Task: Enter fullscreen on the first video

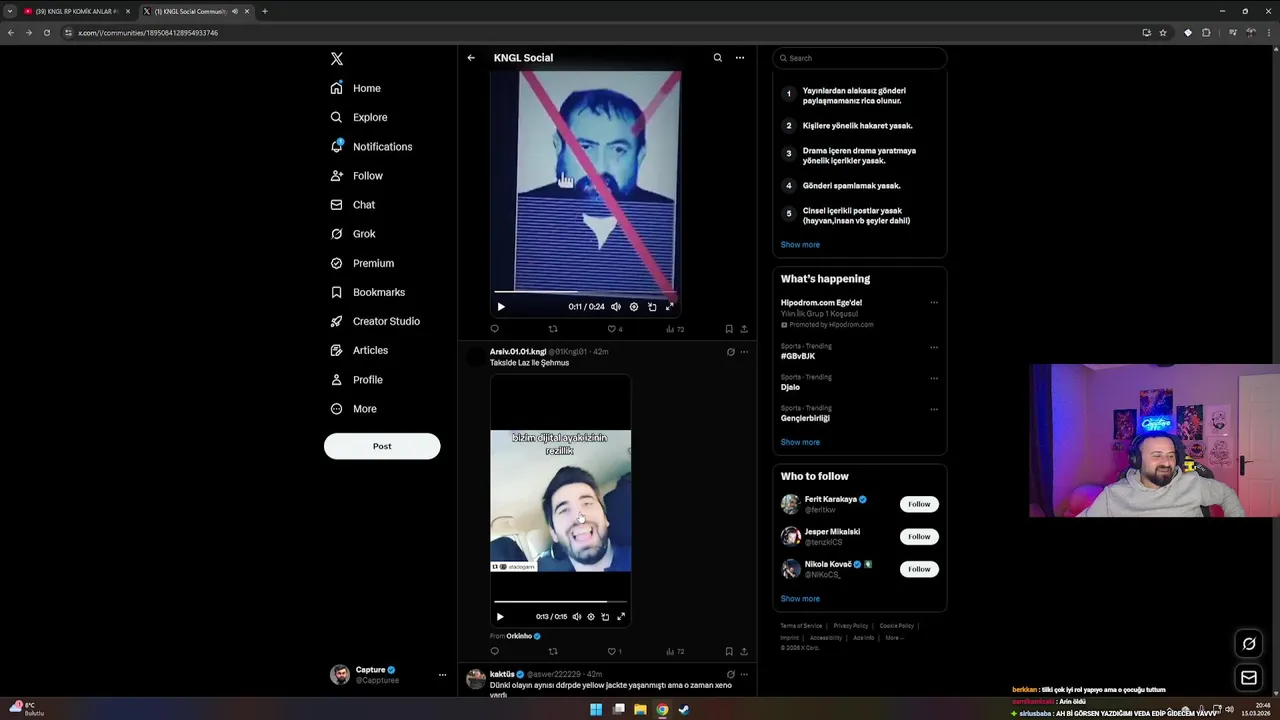Action: click(670, 307)
